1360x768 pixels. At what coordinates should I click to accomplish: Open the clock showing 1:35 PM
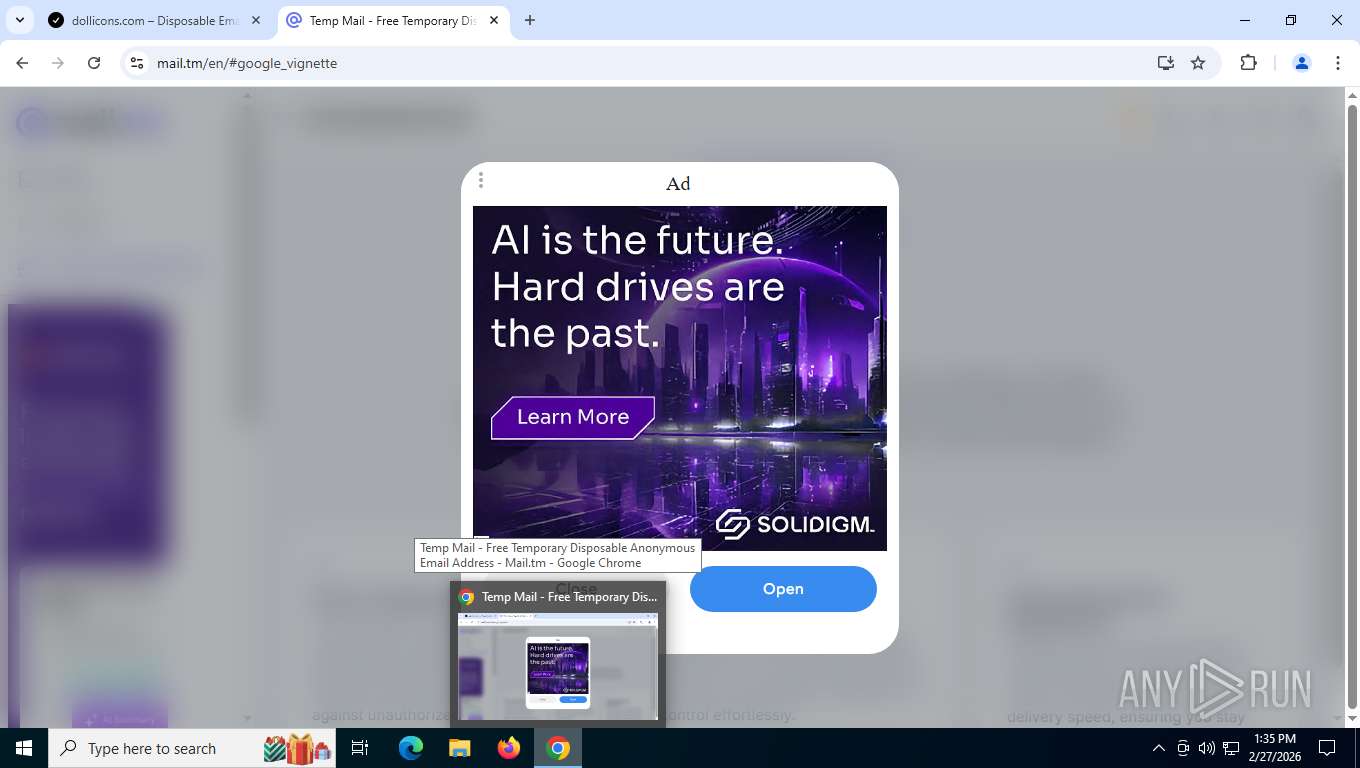[x=1274, y=748]
